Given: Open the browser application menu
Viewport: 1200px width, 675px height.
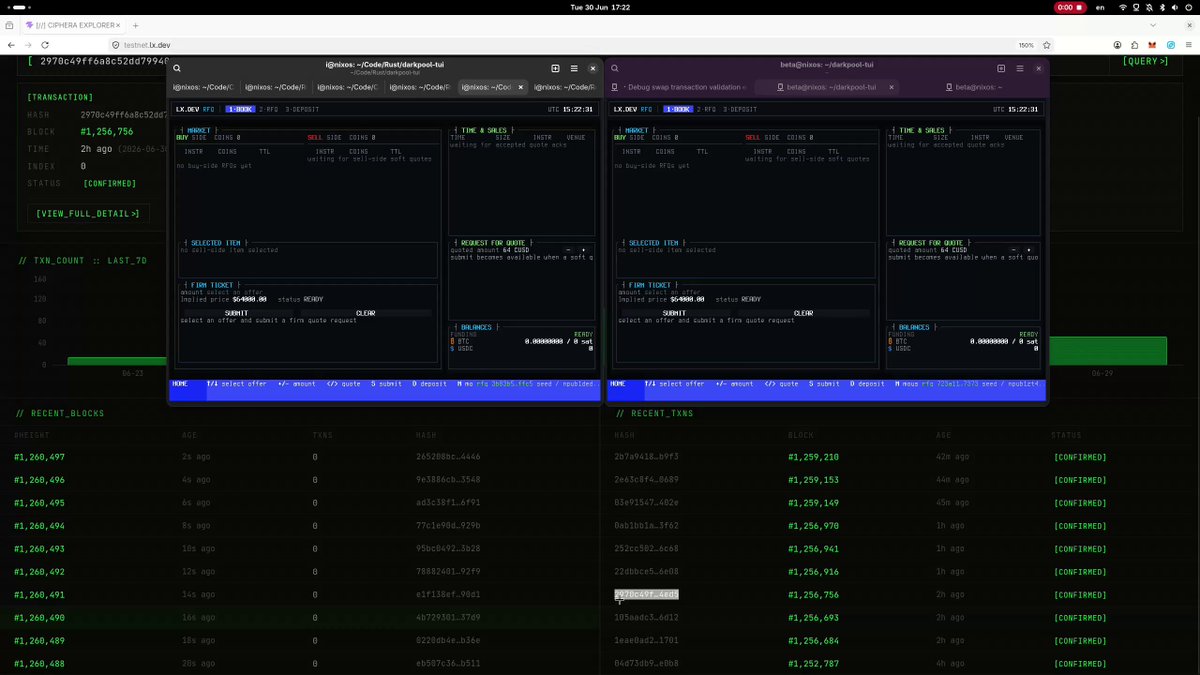Looking at the screenshot, I should click(x=1190, y=45).
